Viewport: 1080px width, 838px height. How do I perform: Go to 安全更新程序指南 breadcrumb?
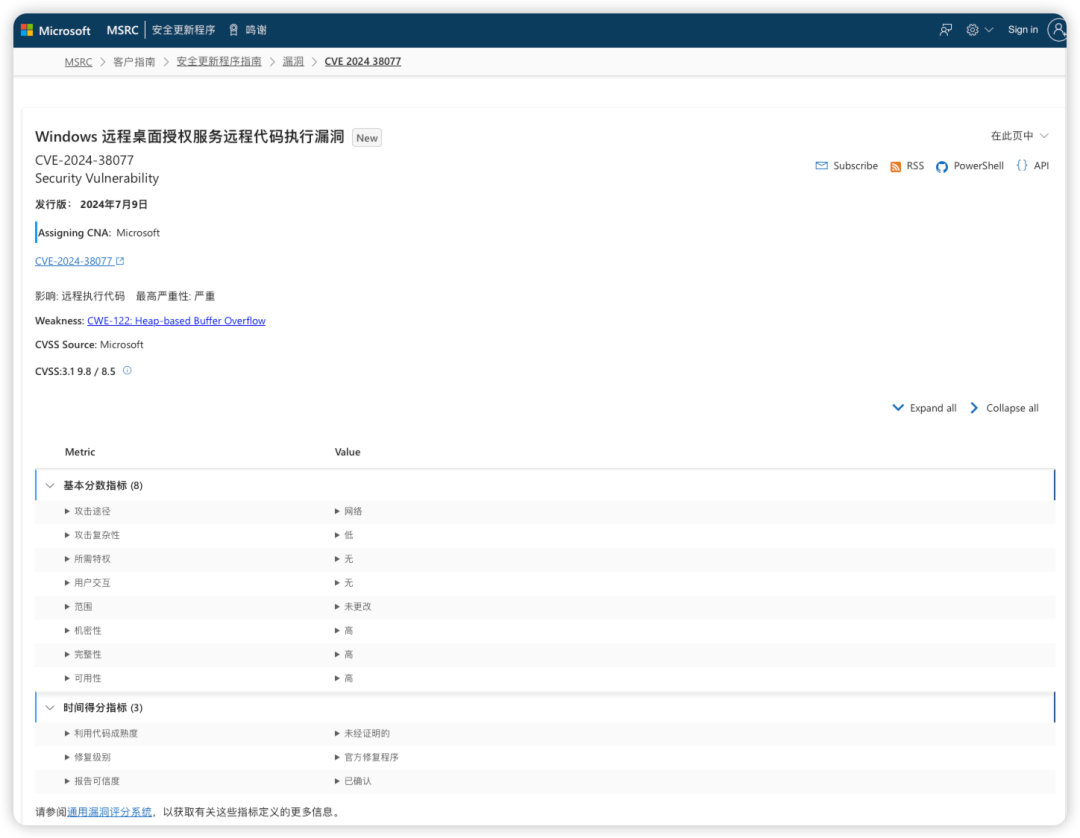coord(219,62)
